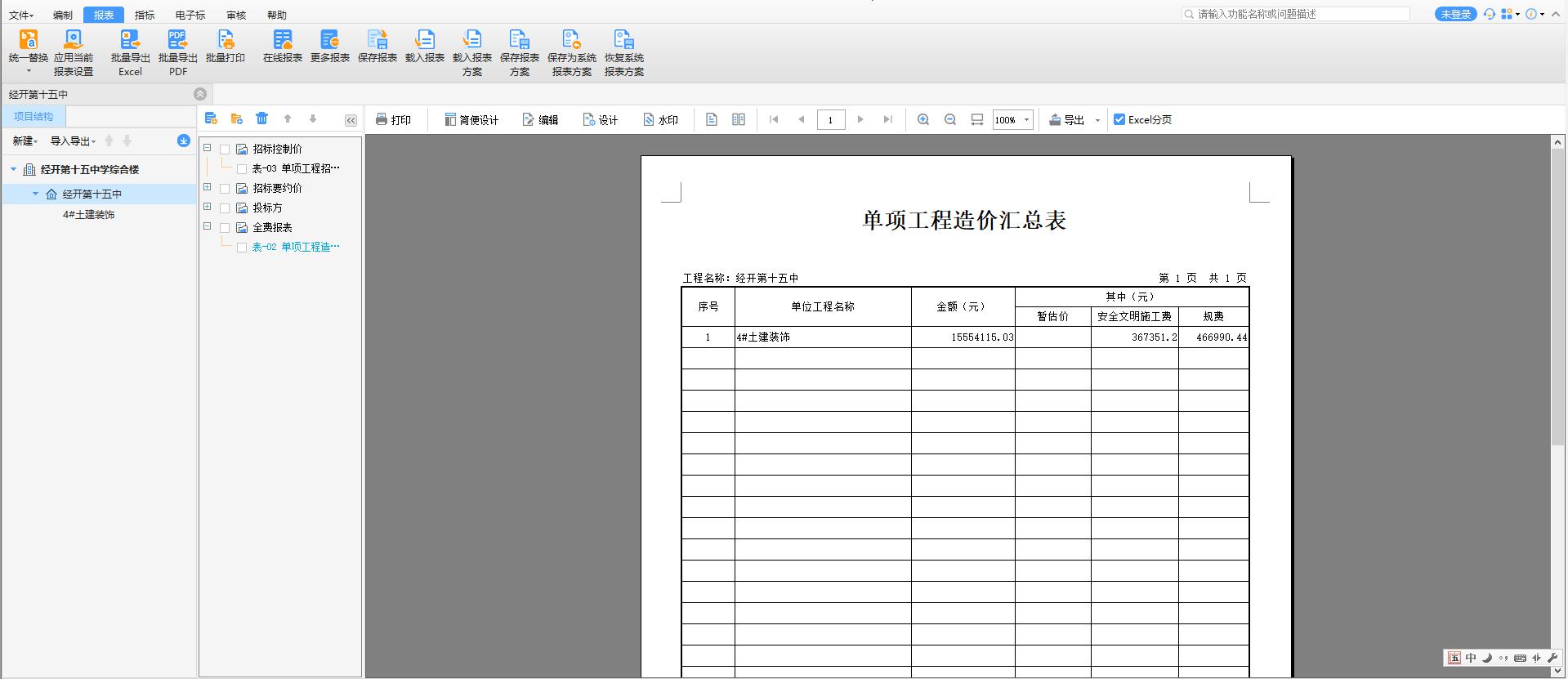Click the fit-width page icon
The image size is (1568, 679).
point(977,119)
